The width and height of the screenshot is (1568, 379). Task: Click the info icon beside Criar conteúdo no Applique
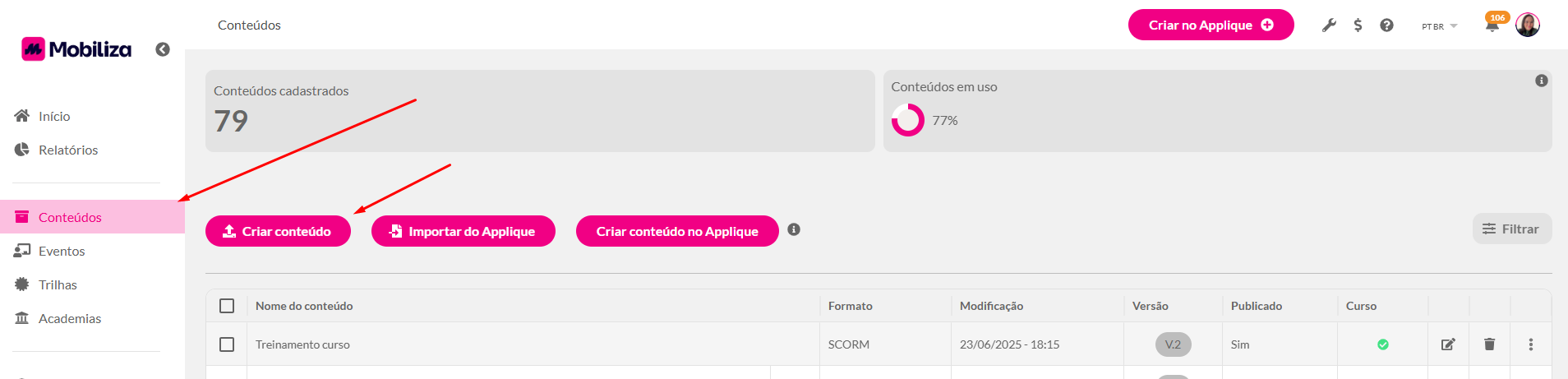794,229
